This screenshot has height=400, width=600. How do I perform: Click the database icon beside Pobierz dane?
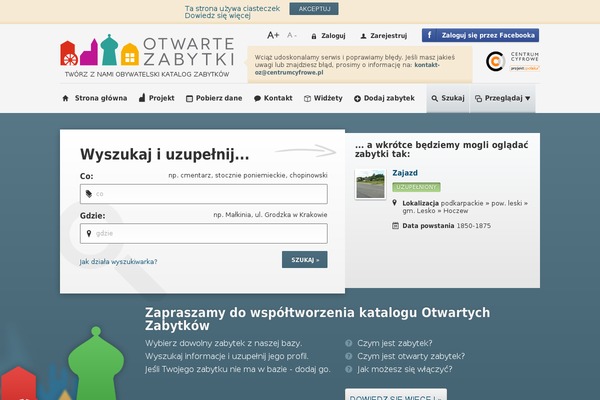click(x=189, y=98)
